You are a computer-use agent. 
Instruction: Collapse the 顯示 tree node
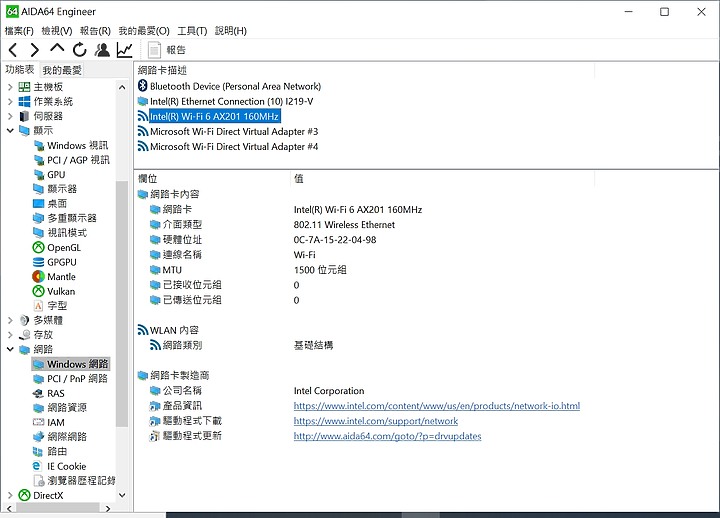(x=10, y=130)
